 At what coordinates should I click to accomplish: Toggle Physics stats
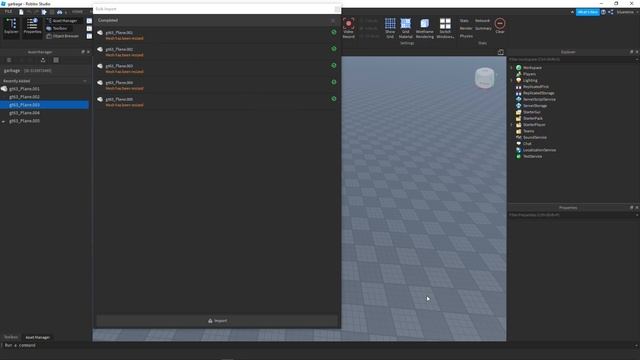[466, 36]
